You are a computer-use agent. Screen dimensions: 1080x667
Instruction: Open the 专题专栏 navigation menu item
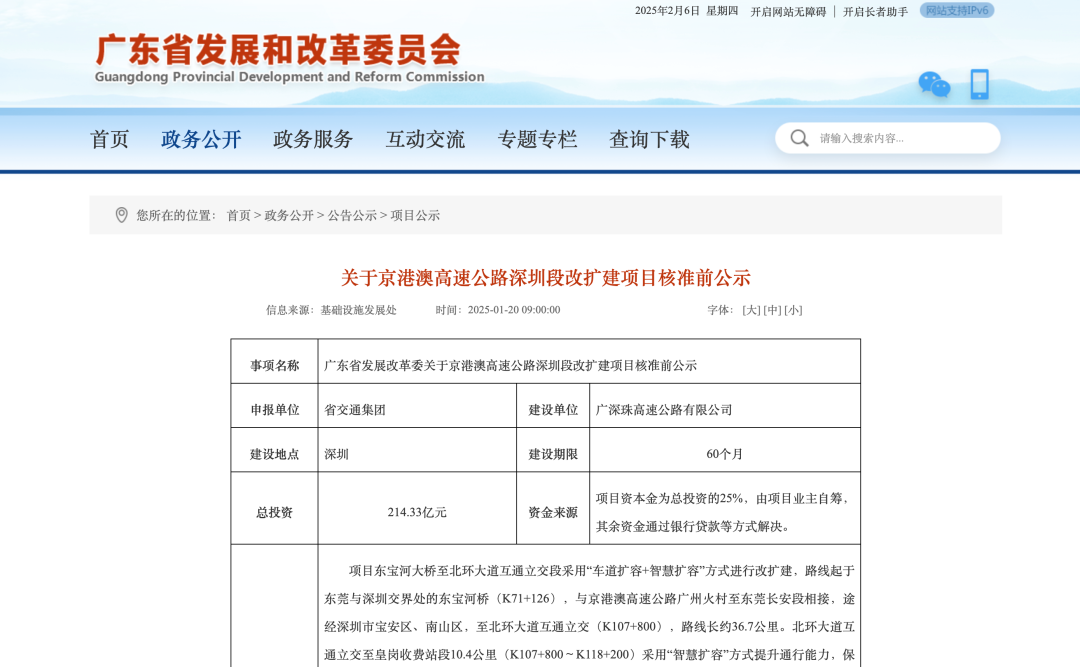[537, 139]
